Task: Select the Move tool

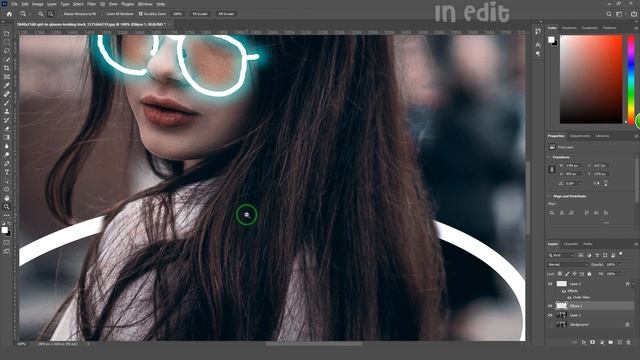Action: [7, 33]
